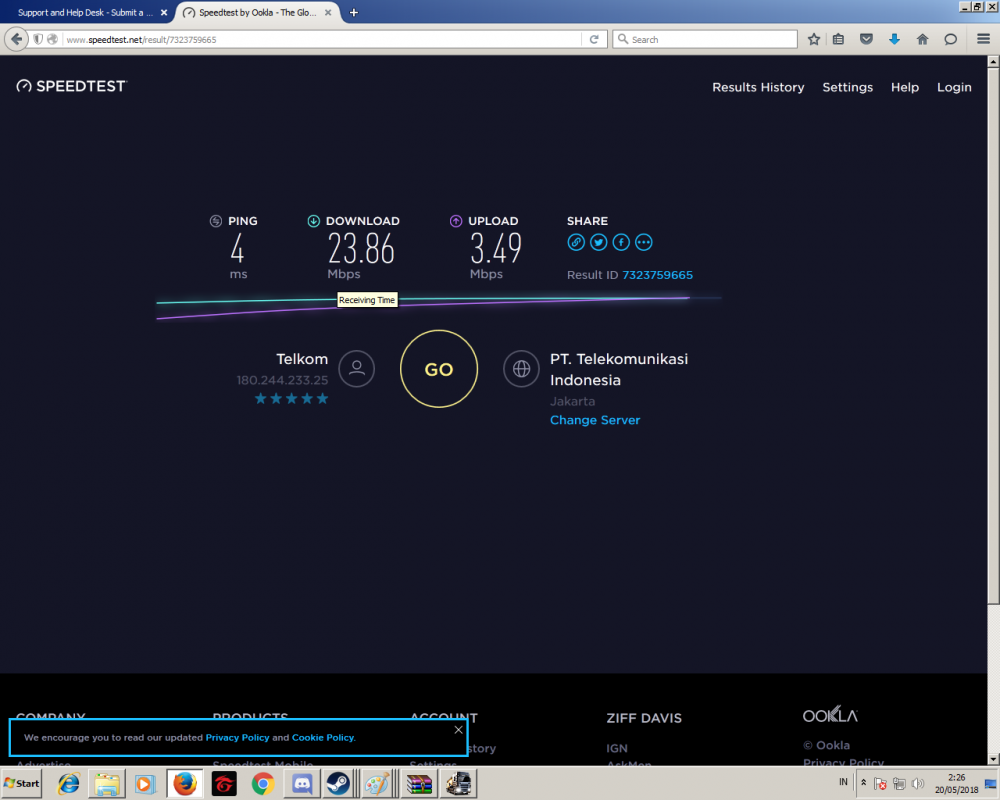Screen dimensions: 1000x800
Task: Click the user profile icon beside Telkom
Action: [x=356, y=369]
